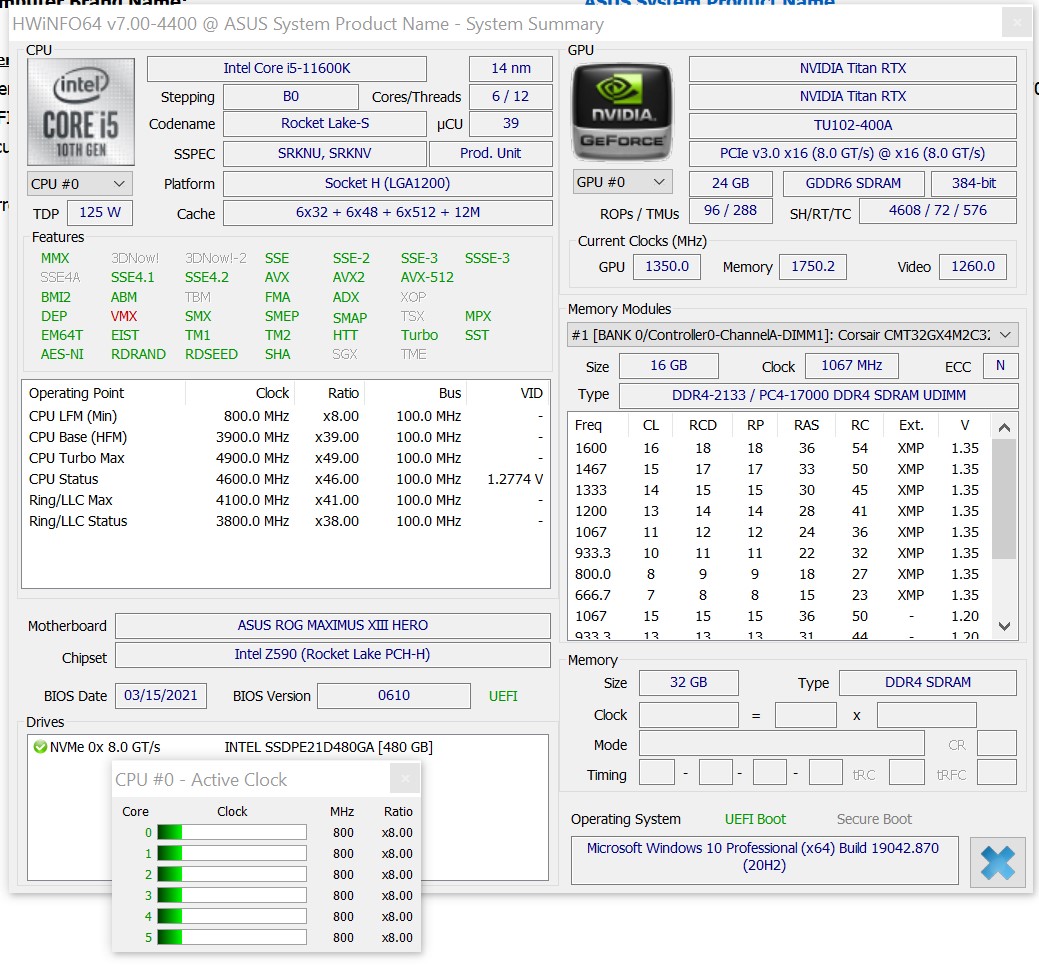Click the BIOS Version 0610 field
1039x966 pixels.
(x=394, y=696)
